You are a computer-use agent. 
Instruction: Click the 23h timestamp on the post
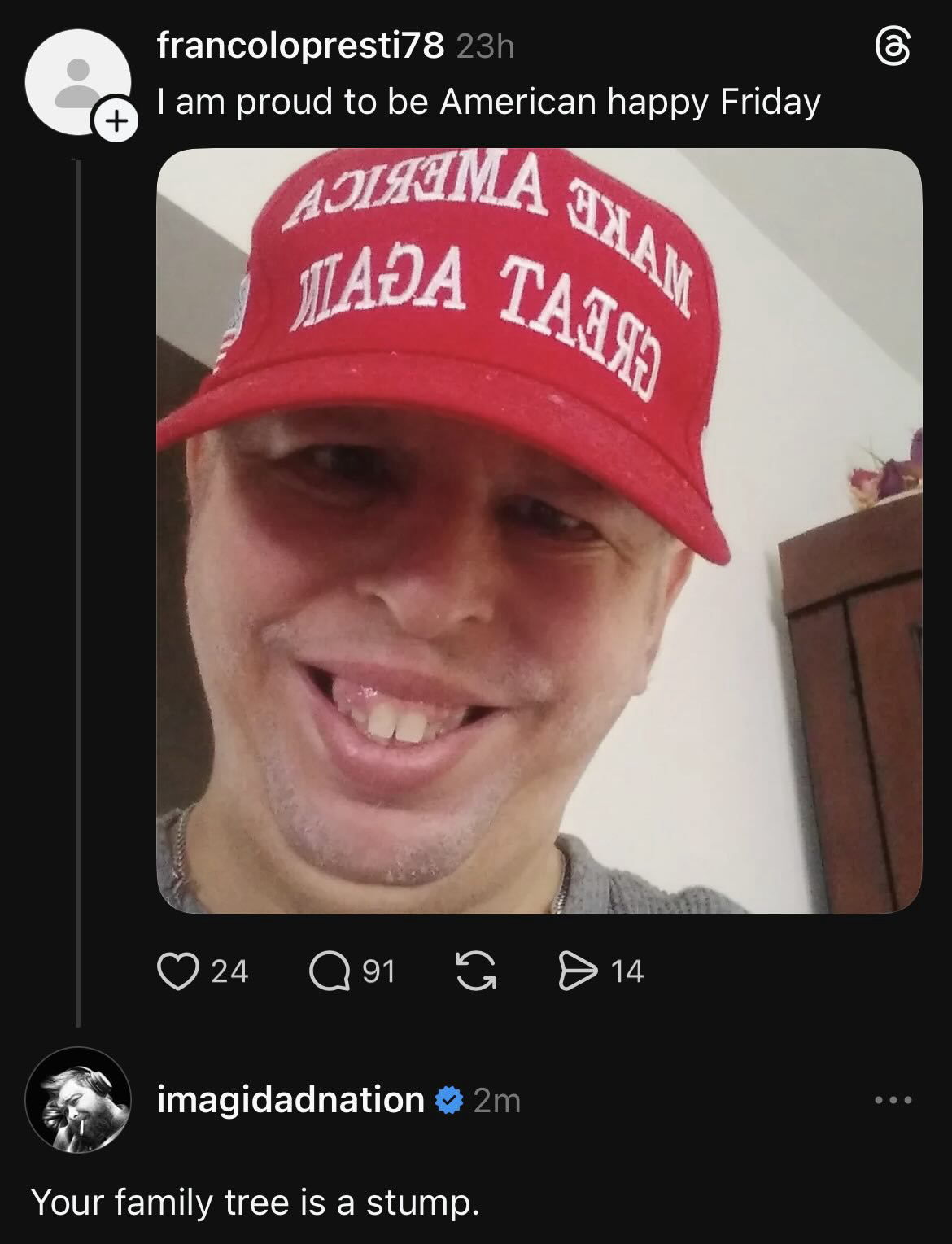(x=486, y=47)
